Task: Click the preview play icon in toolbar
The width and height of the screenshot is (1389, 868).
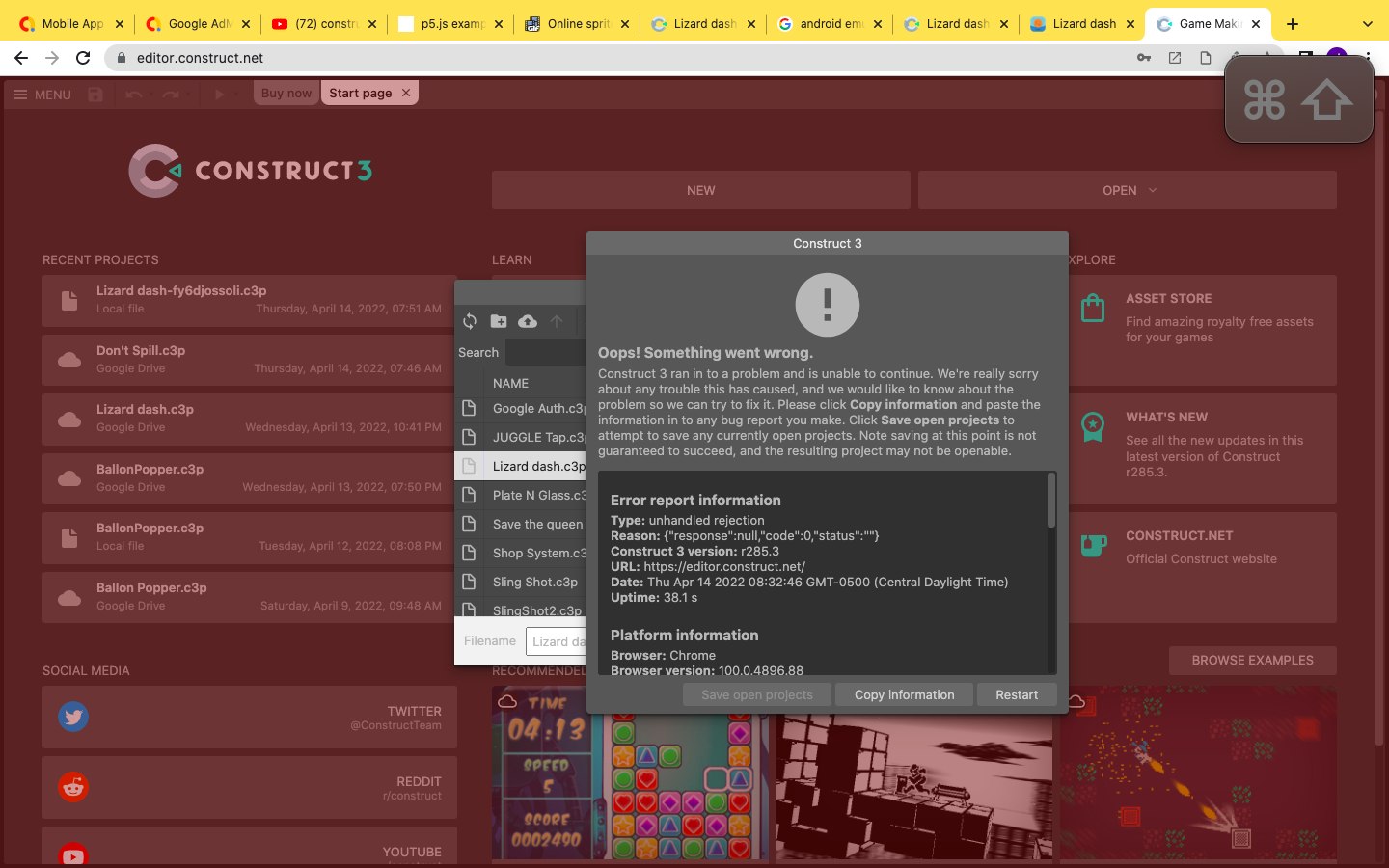Action: point(219,95)
